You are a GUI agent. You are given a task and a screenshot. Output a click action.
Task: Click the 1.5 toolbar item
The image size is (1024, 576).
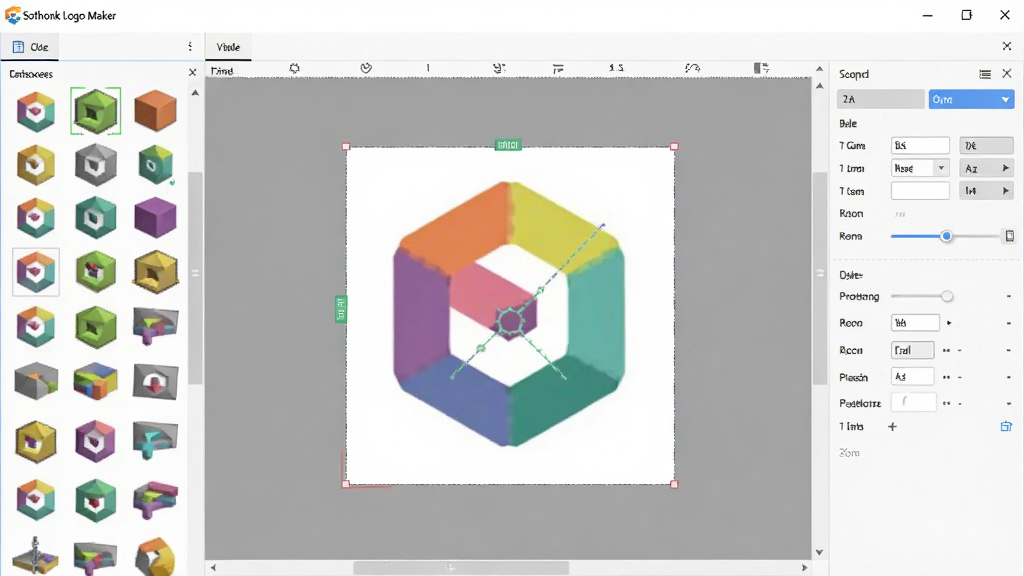[616, 68]
